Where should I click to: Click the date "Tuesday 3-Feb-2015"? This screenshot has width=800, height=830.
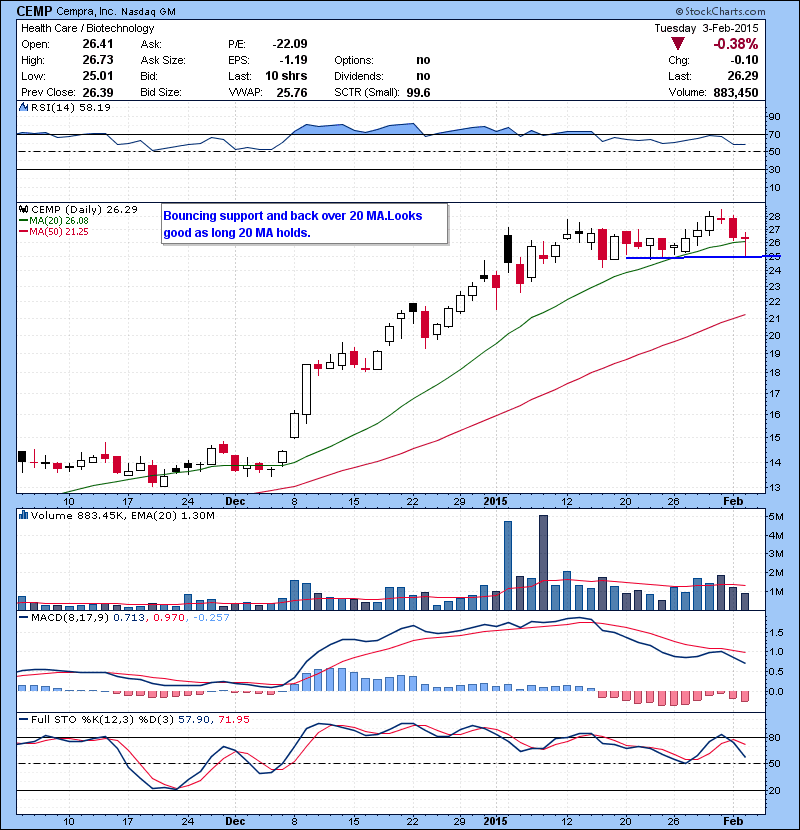click(706, 28)
